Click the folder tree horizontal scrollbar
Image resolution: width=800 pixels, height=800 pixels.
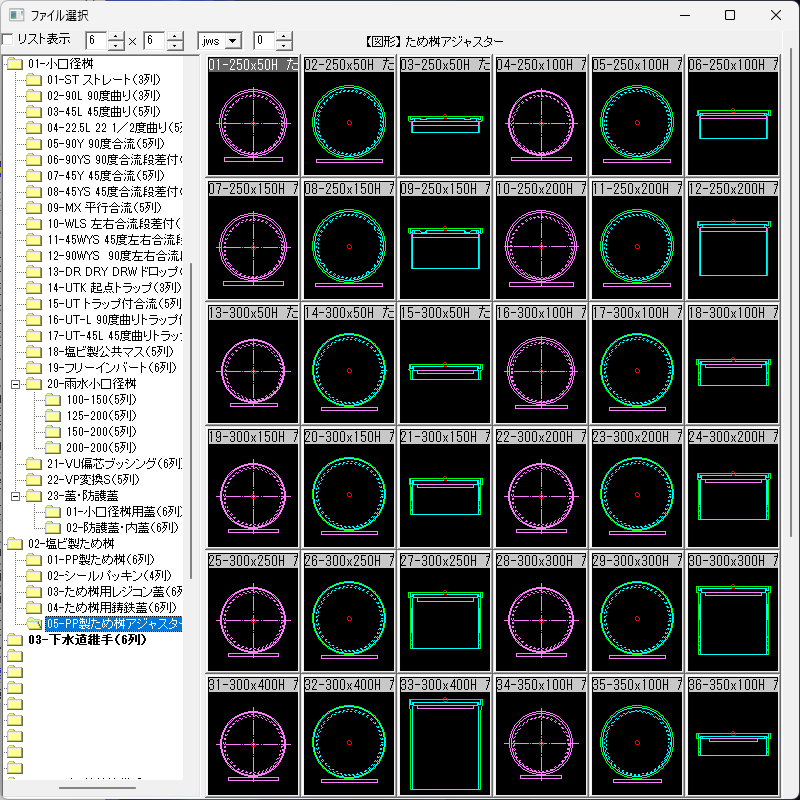(97, 788)
